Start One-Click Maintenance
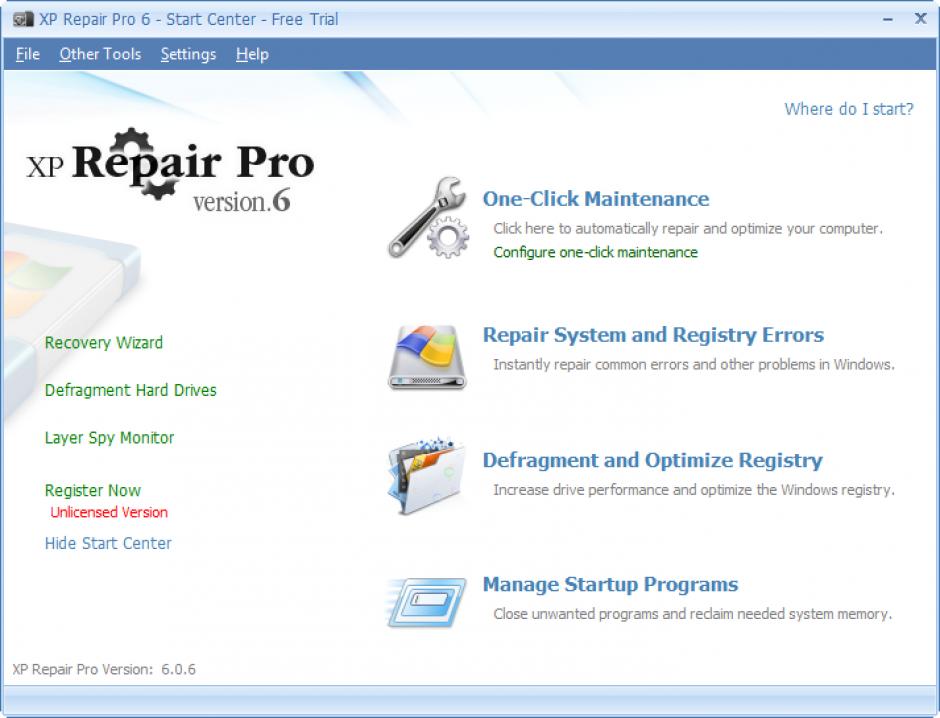940x718 pixels. point(596,198)
